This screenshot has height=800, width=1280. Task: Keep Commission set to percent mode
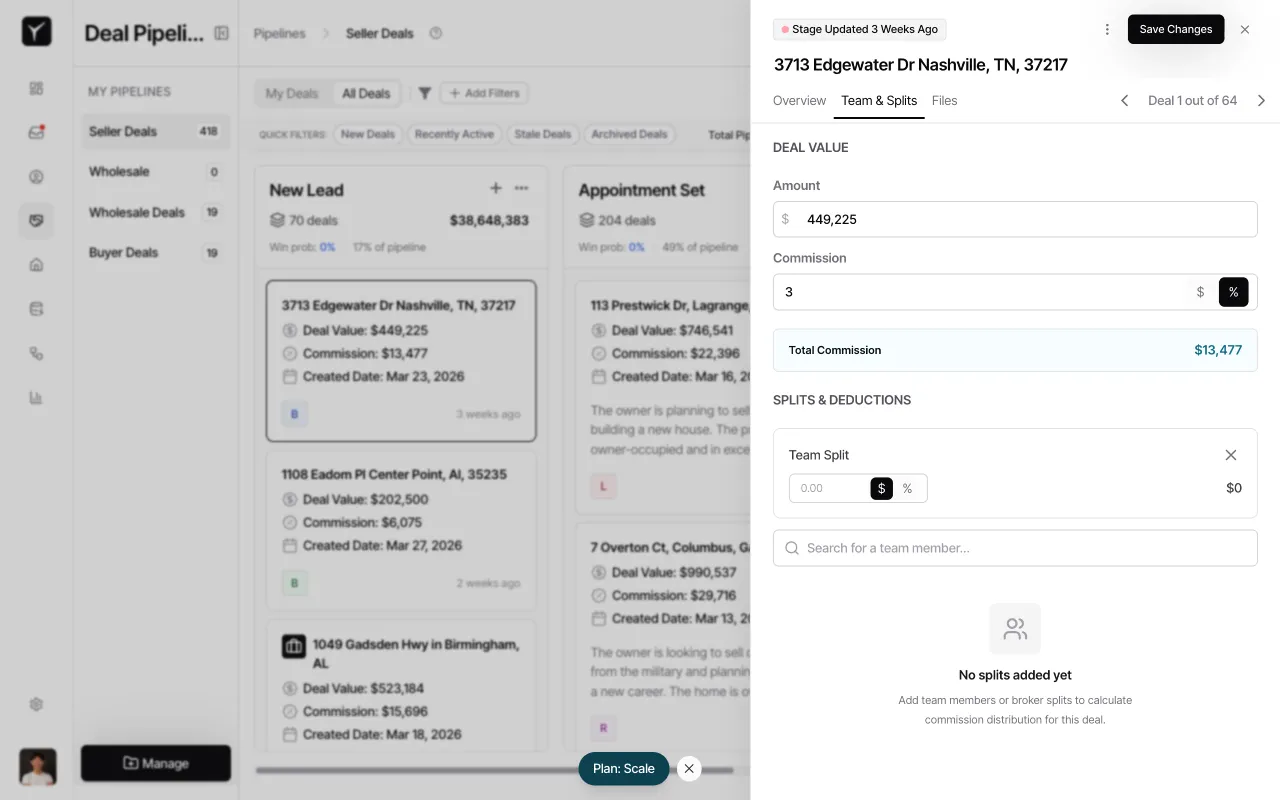point(1233,292)
